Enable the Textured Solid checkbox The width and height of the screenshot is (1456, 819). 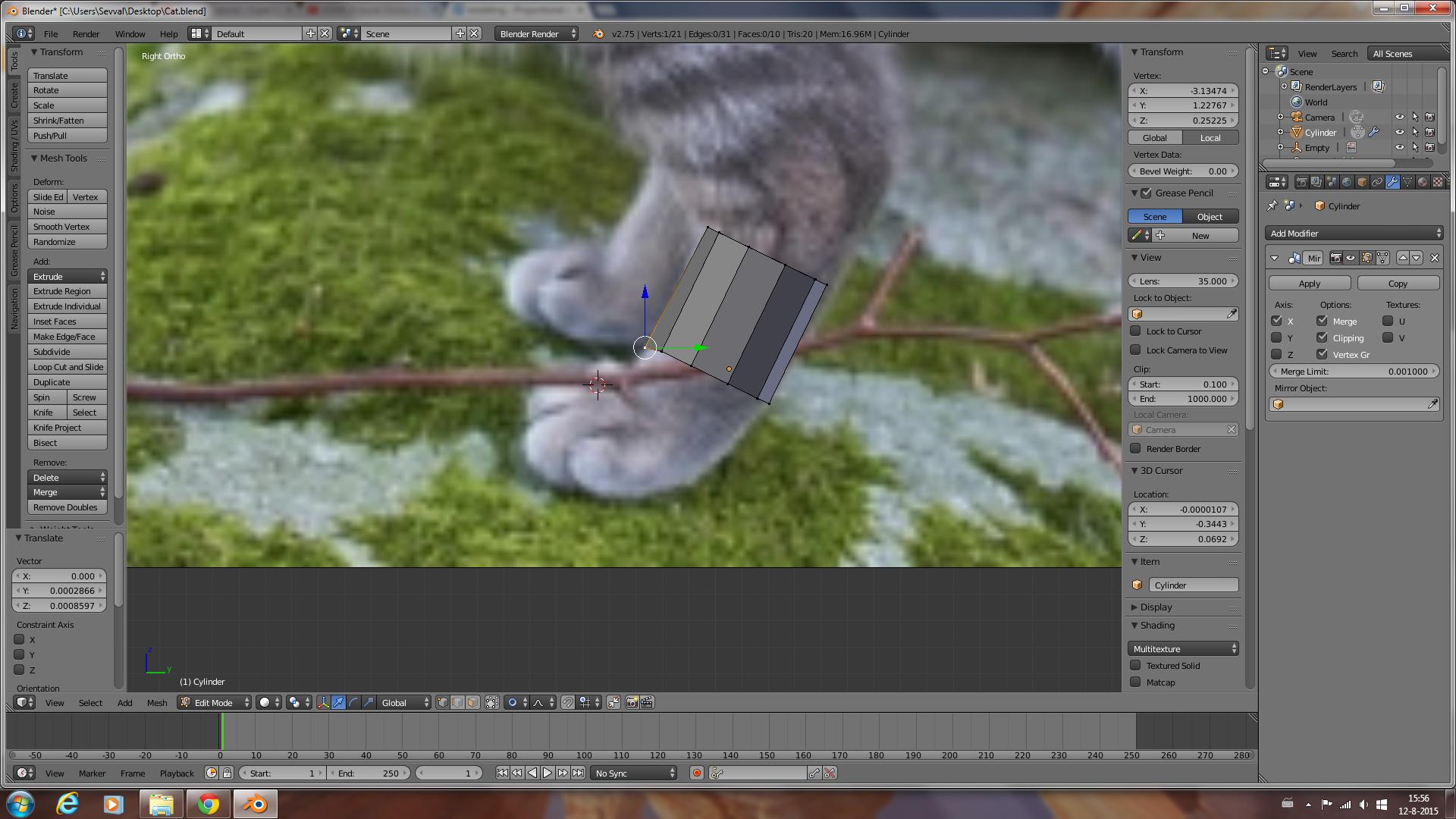[x=1135, y=665]
